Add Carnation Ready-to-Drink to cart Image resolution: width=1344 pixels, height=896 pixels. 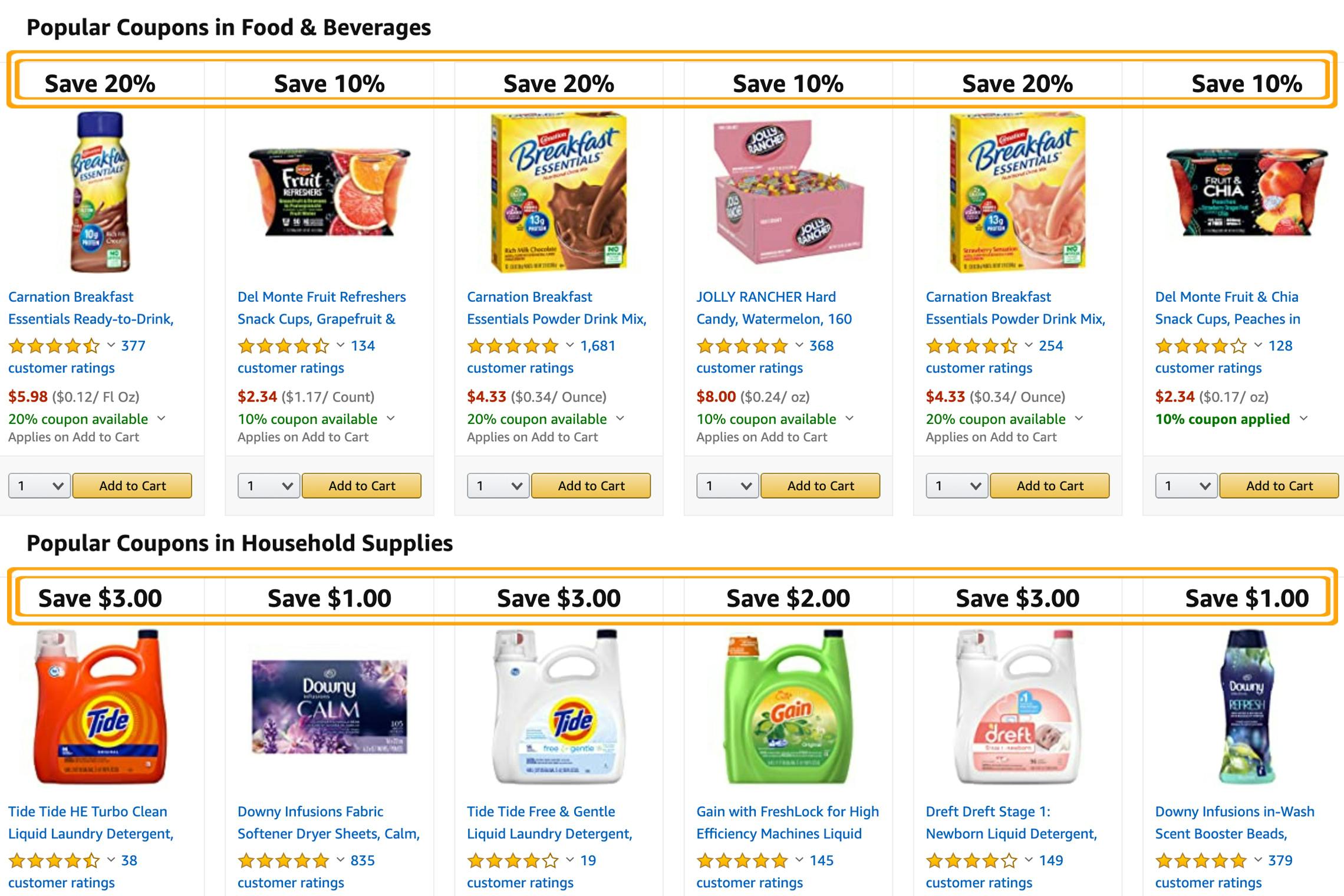point(132,486)
